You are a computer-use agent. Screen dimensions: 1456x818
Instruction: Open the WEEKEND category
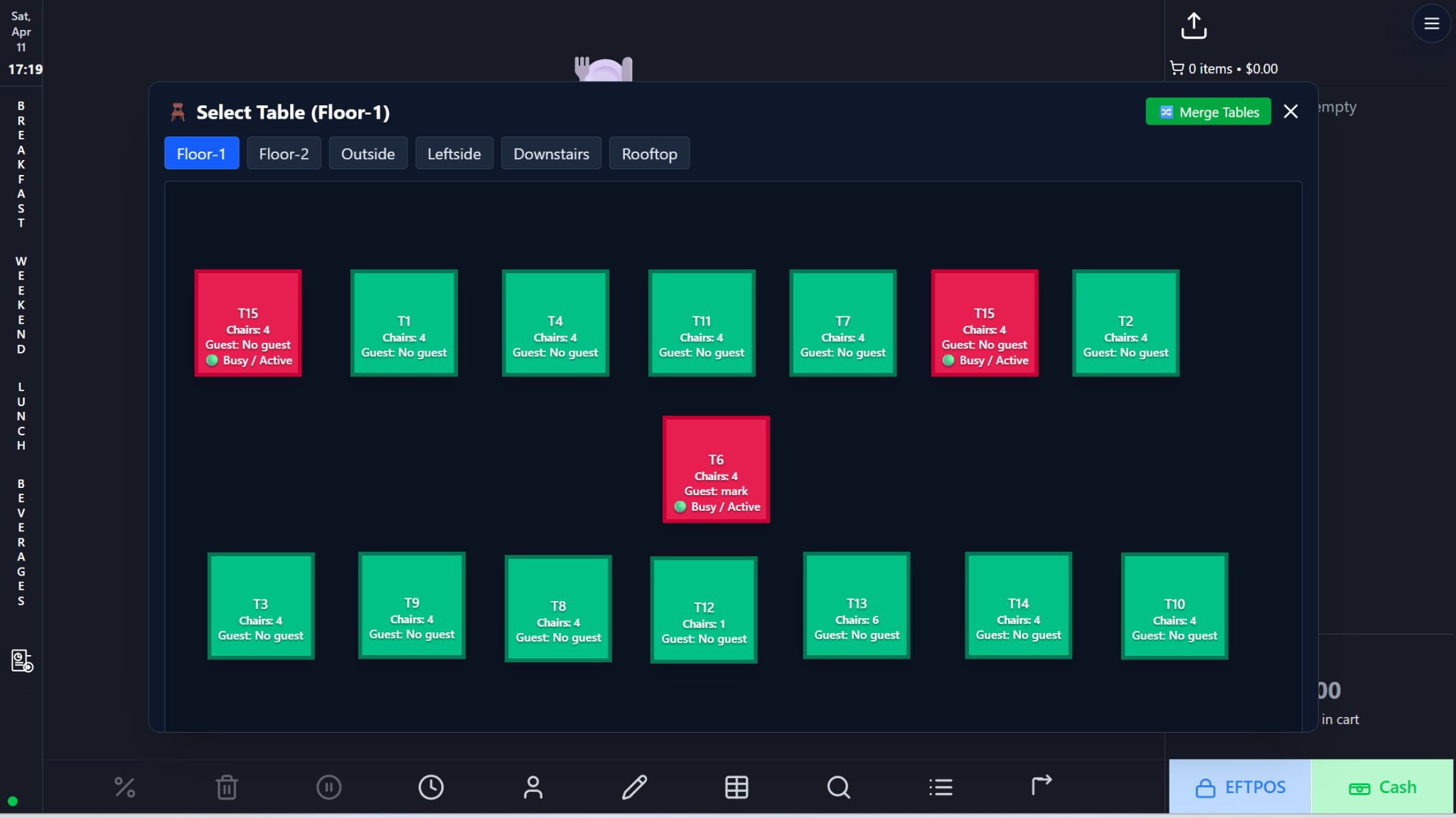point(21,305)
